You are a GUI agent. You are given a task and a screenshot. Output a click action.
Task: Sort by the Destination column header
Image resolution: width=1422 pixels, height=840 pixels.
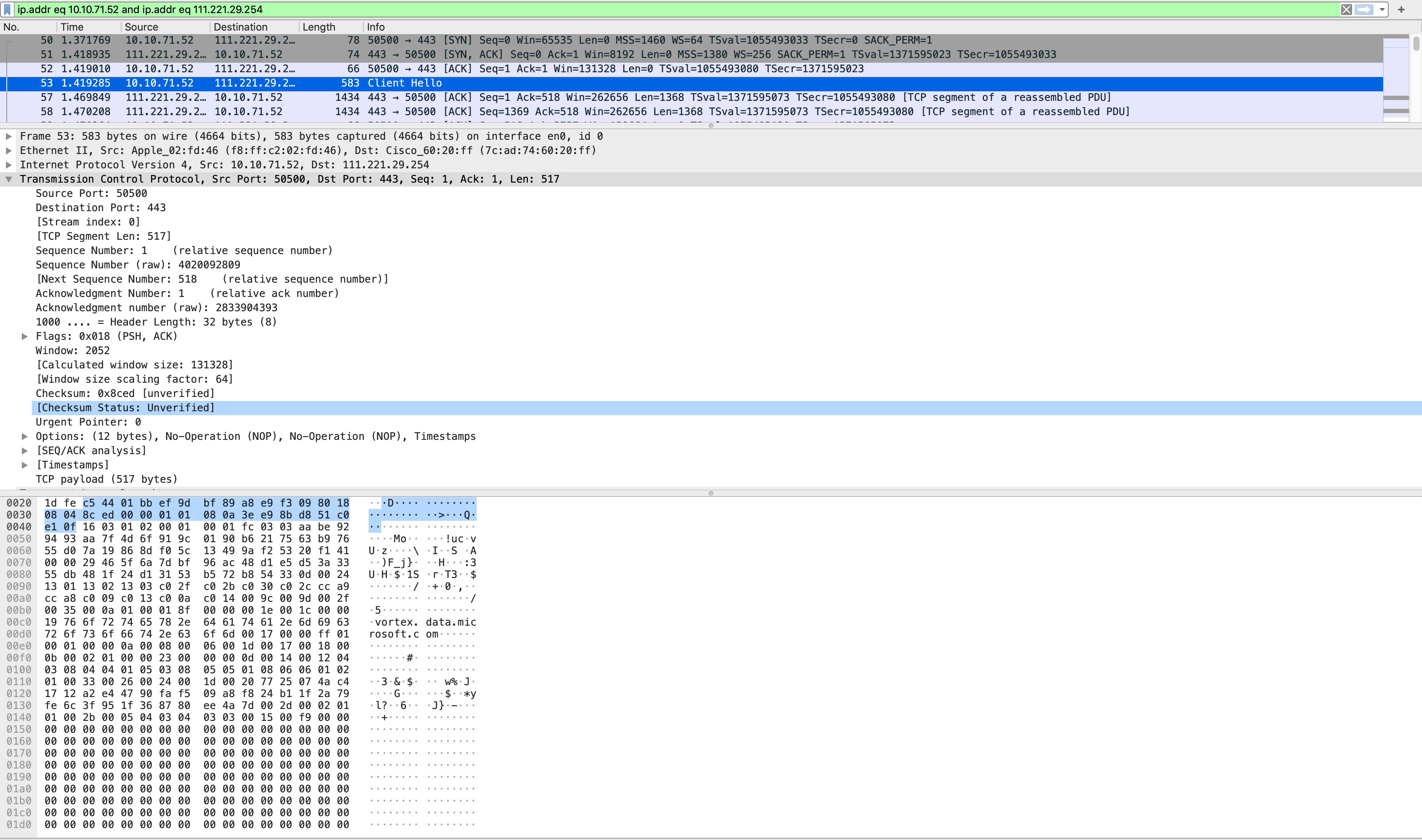254,27
